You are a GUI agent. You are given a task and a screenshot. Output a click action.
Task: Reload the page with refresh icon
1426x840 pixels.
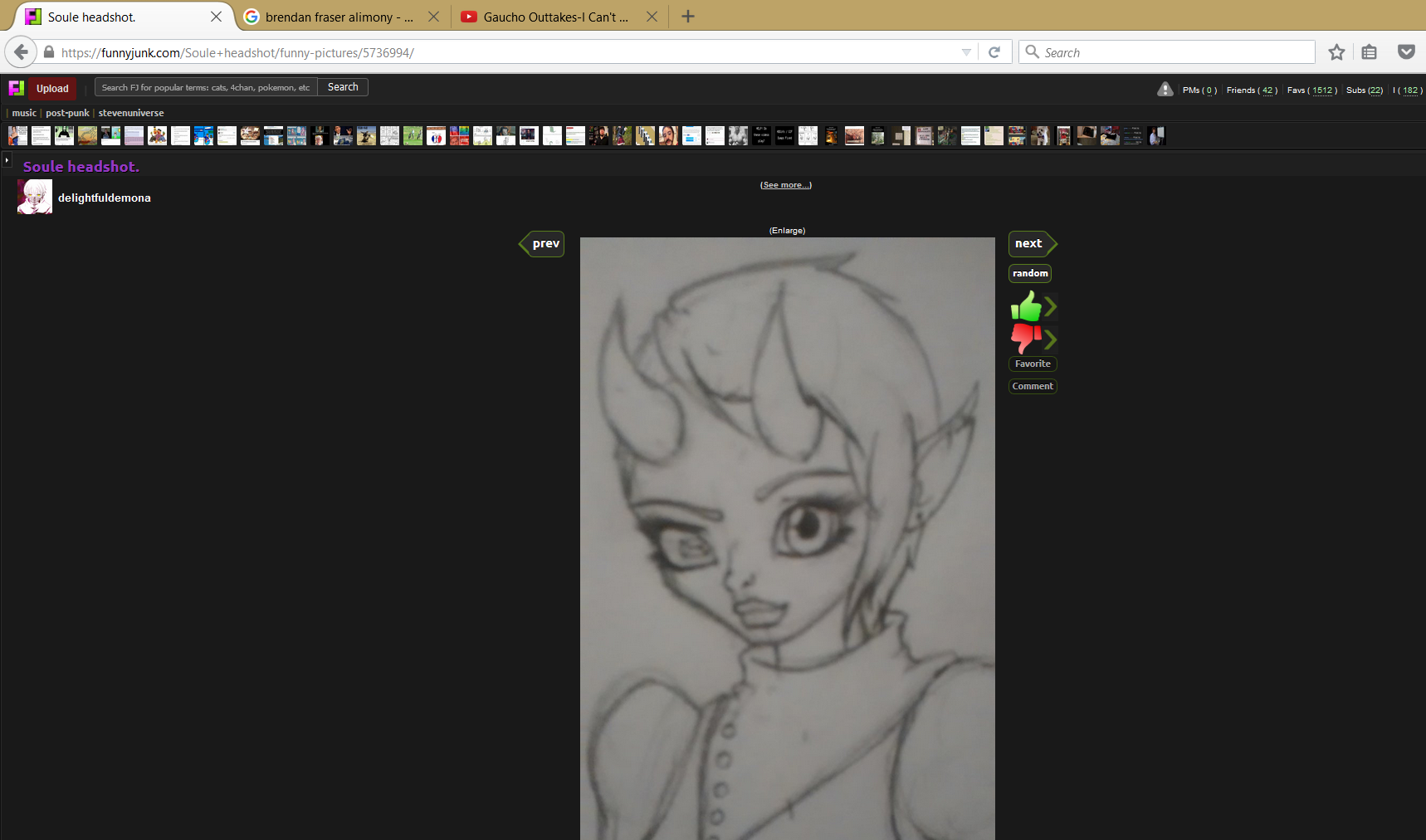[994, 52]
